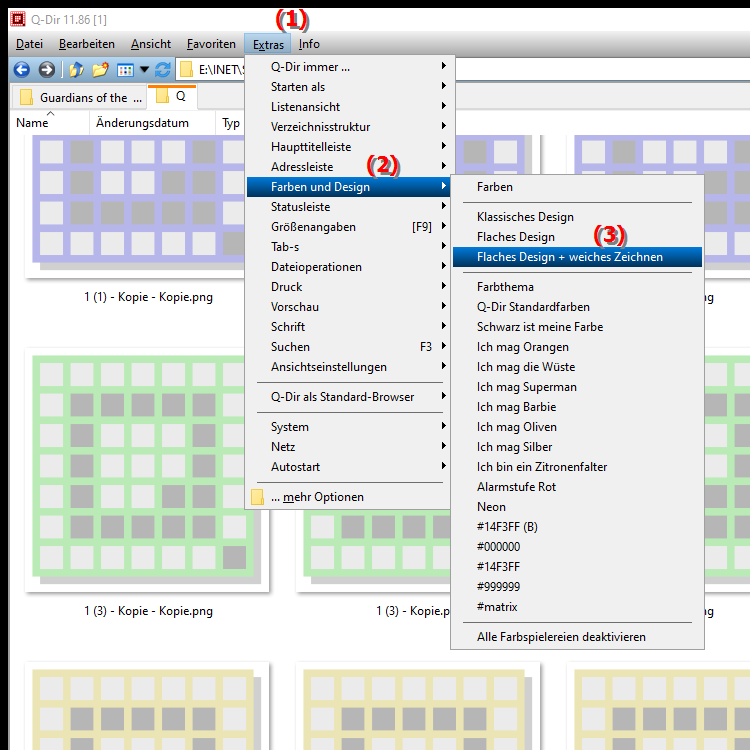Expand the Q-Dir immer ... submenu
Screen dimensions: 750x750
[348, 67]
